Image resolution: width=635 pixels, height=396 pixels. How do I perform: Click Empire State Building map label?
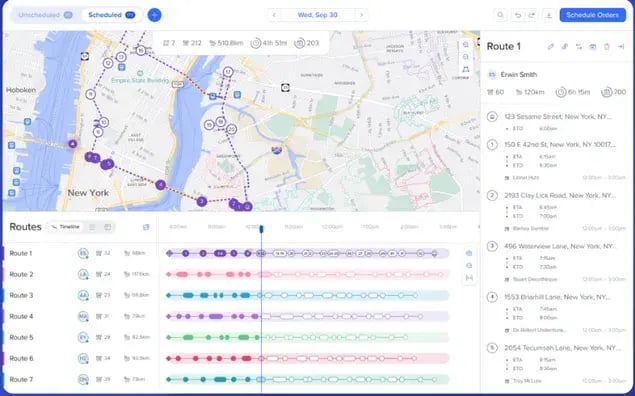(x=140, y=80)
